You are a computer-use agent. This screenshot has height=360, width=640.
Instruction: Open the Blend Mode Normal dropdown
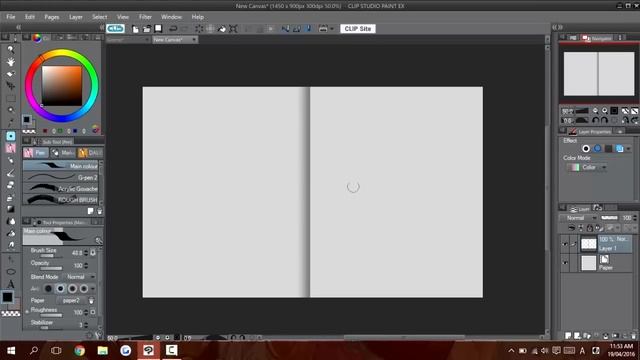pos(80,277)
